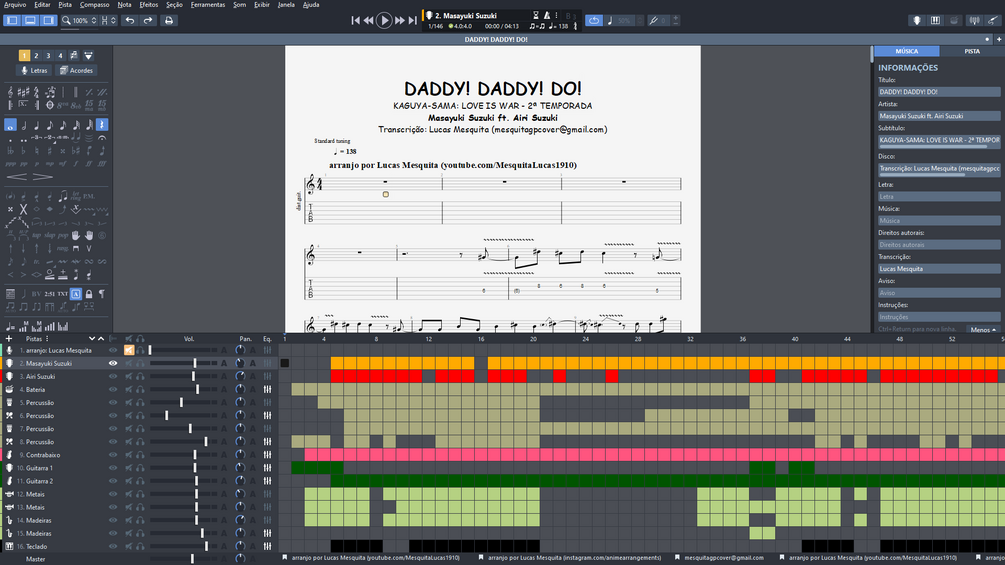1005x565 pixels.
Task: Toggle the left edition palette panel
Action: [12, 20]
